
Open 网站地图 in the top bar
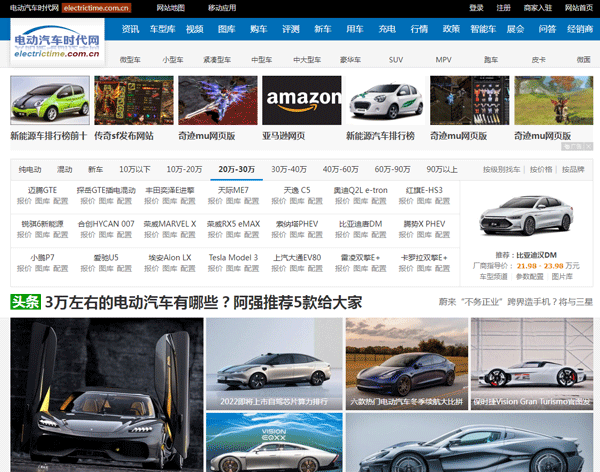pyautogui.click(x=171, y=8)
